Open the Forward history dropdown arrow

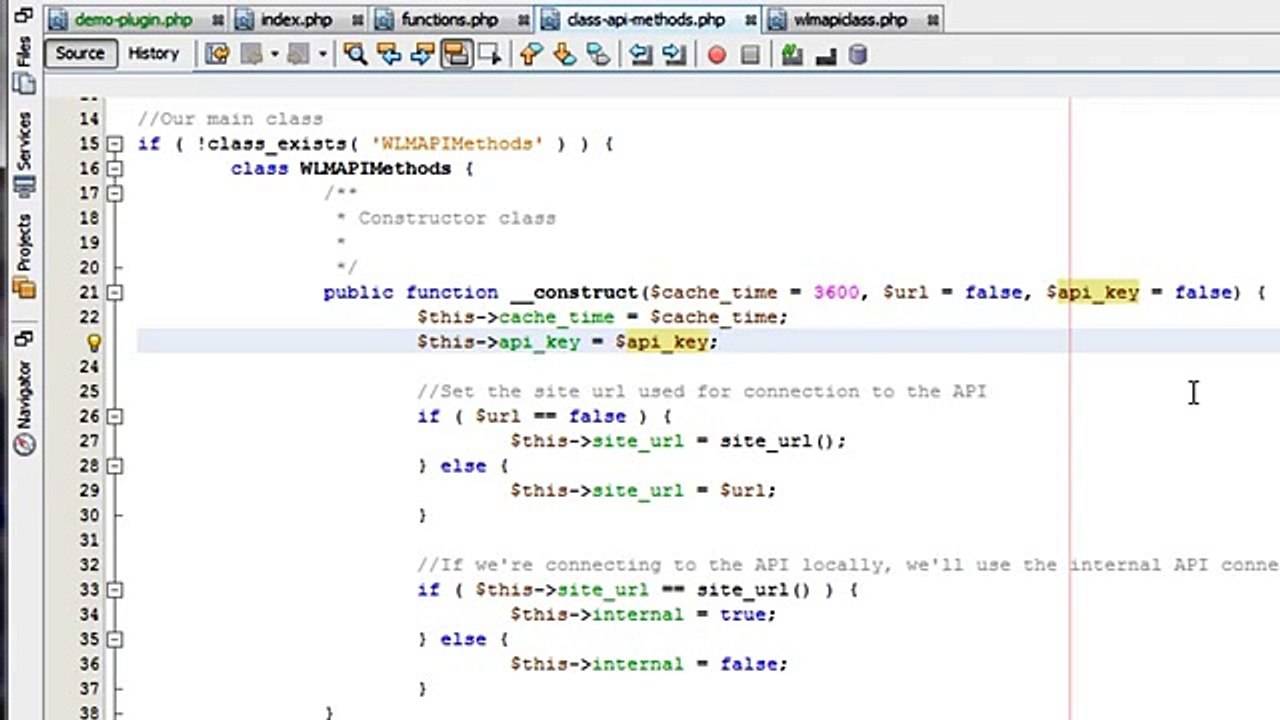click(x=322, y=54)
